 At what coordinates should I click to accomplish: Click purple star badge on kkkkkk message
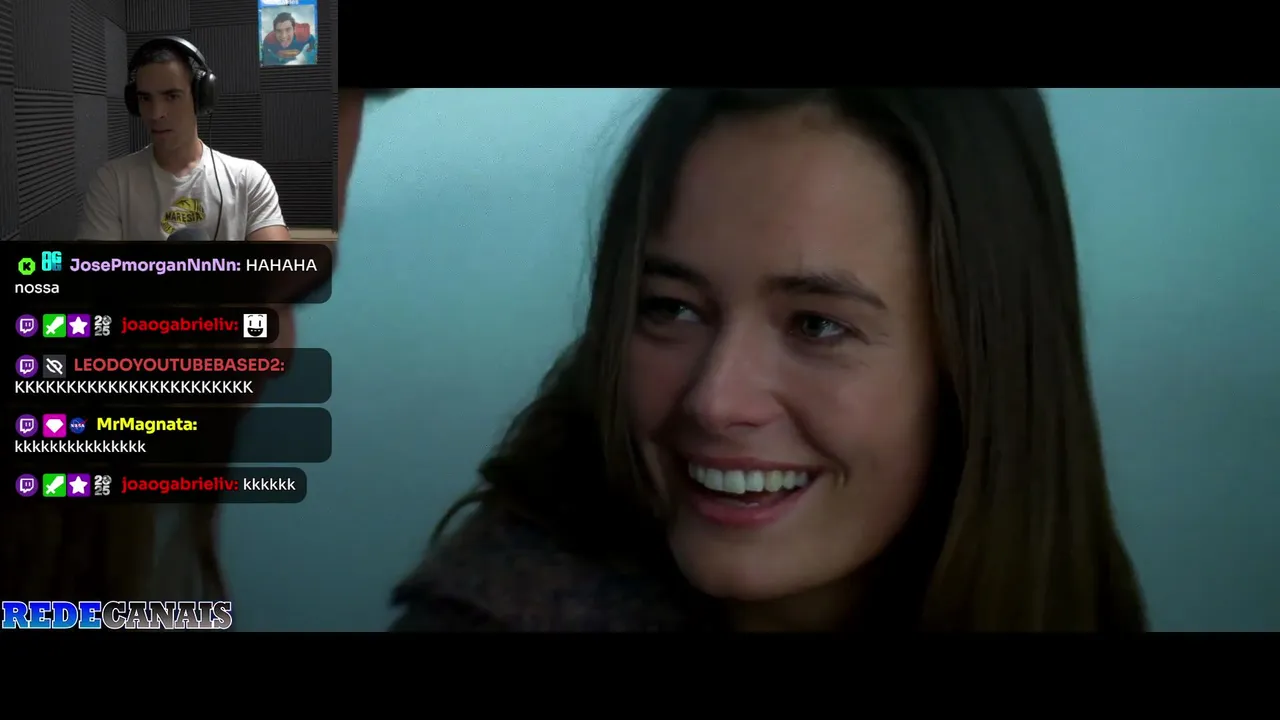tap(79, 486)
